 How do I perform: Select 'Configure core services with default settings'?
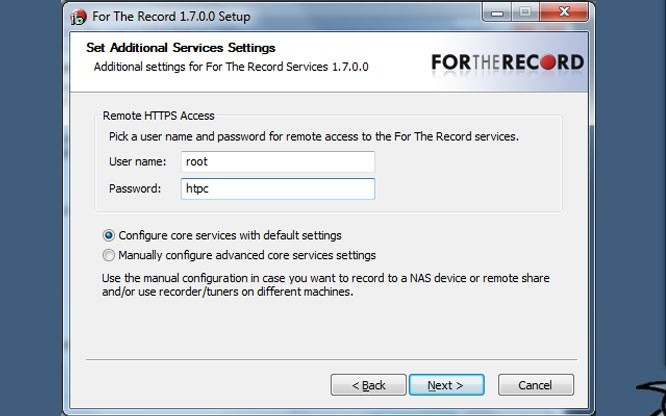pyautogui.click(x=109, y=236)
